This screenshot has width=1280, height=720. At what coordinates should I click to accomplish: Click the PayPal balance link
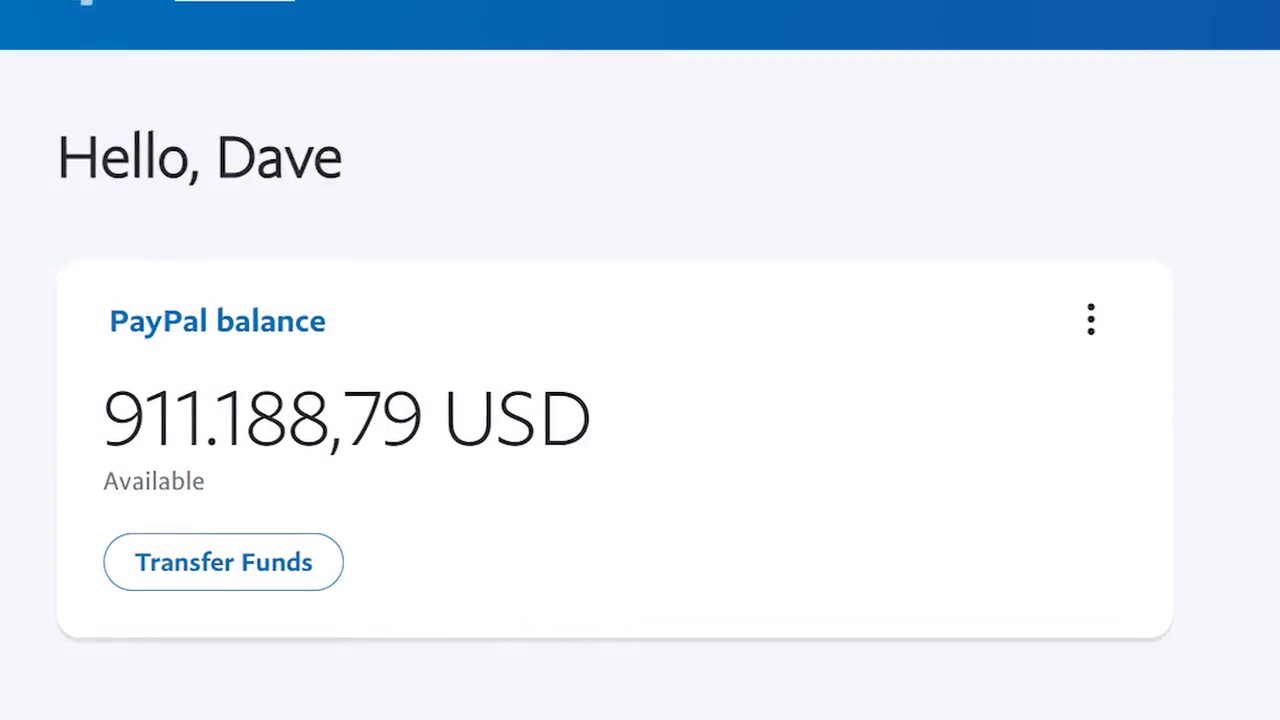pyautogui.click(x=217, y=321)
